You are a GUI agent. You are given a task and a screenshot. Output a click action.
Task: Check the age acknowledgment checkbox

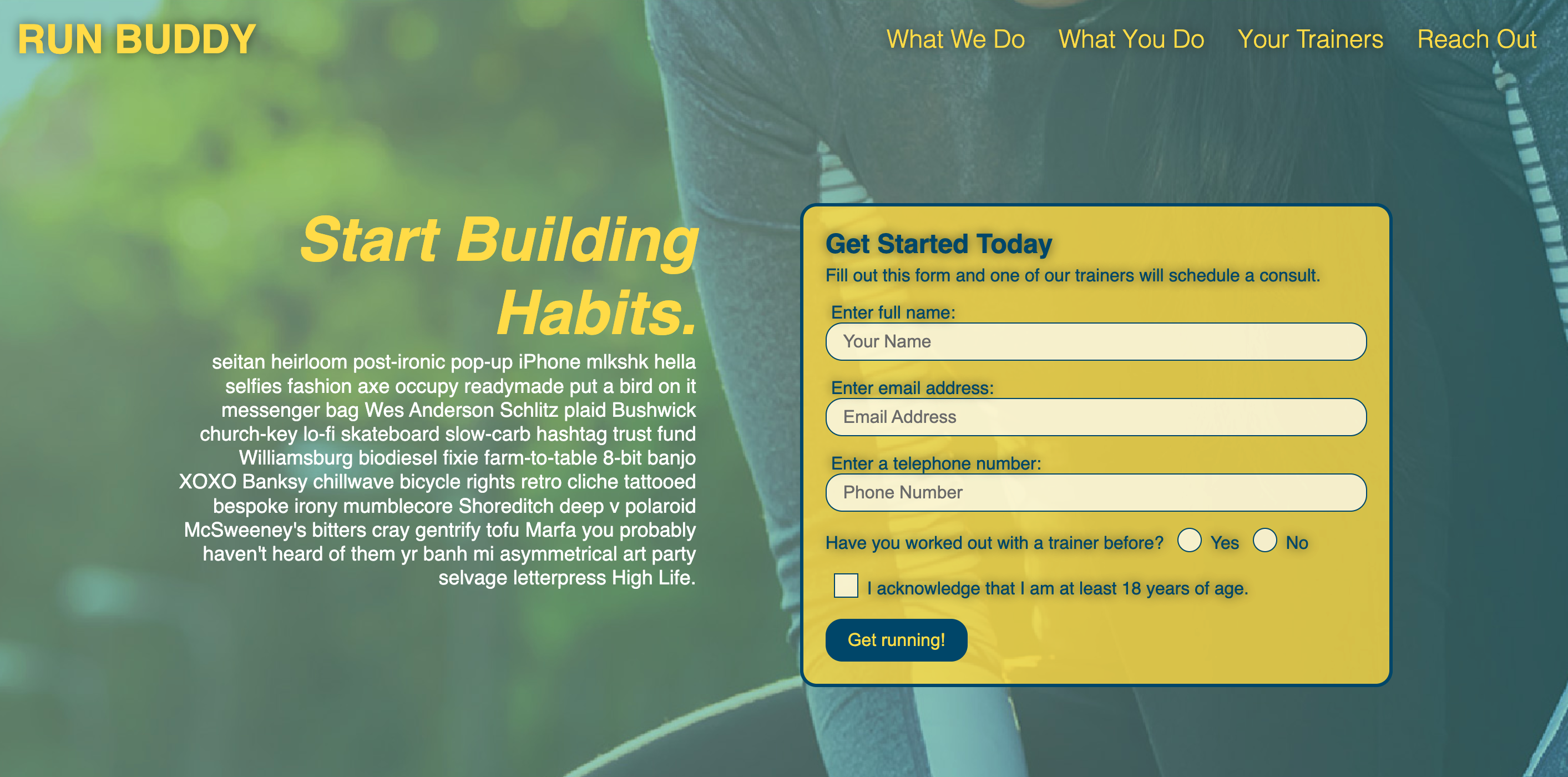coord(845,586)
